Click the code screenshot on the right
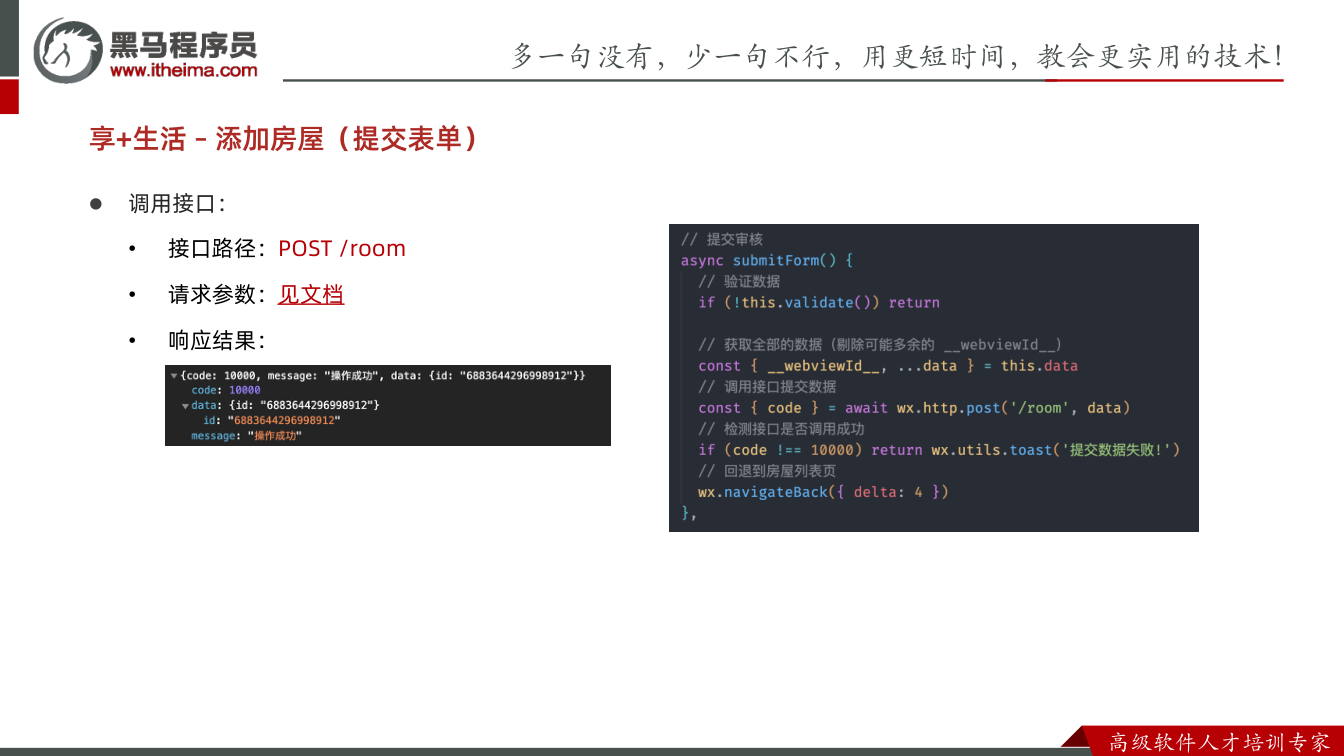The height and width of the screenshot is (756, 1344). click(934, 378)
